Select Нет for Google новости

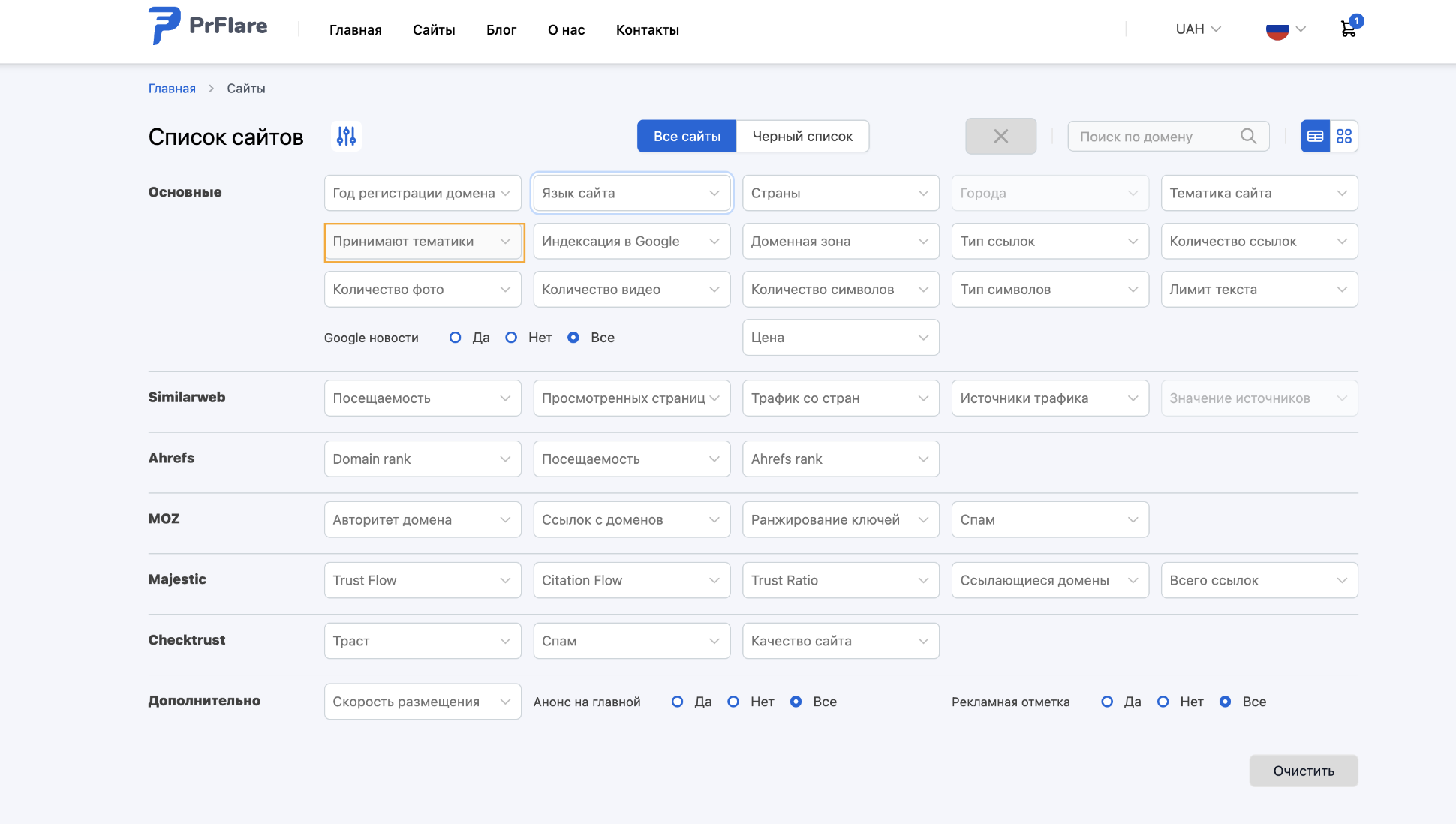(511, 338)
